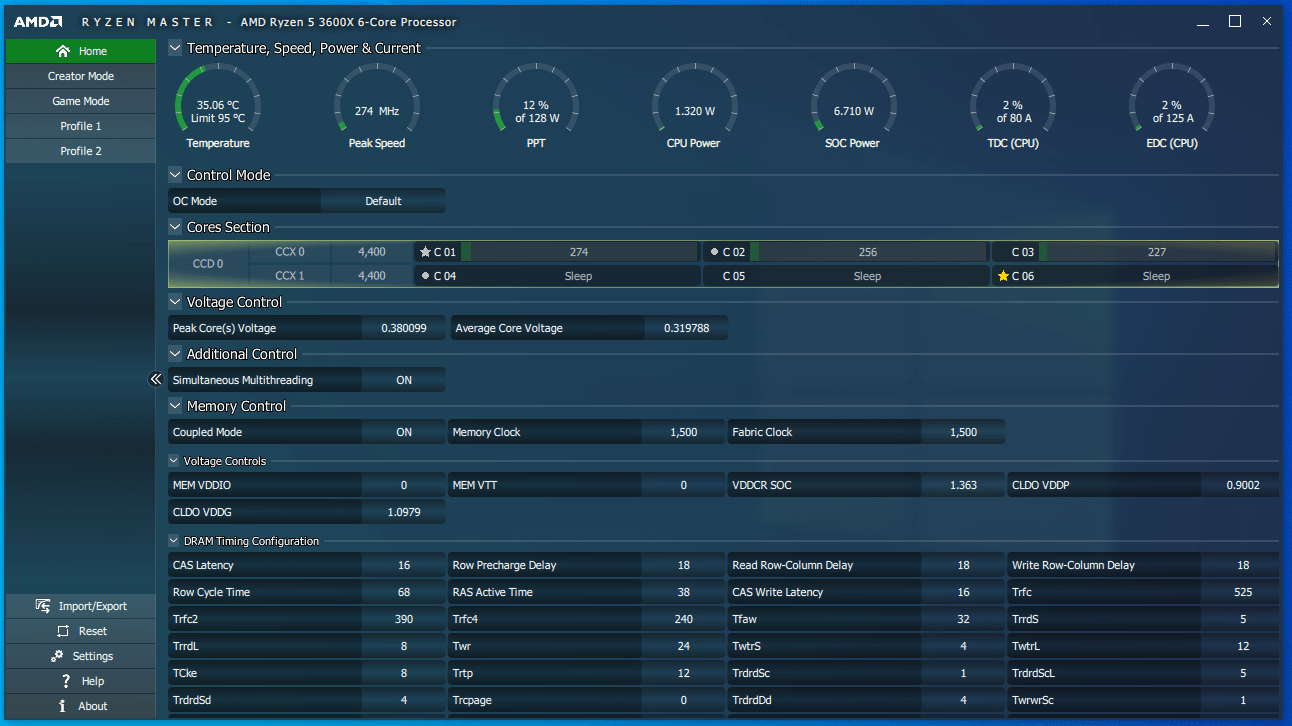Click the VDDCR SOC value 1.363
Viewport: 1292px width, 726px height.
tap(964, 485)
